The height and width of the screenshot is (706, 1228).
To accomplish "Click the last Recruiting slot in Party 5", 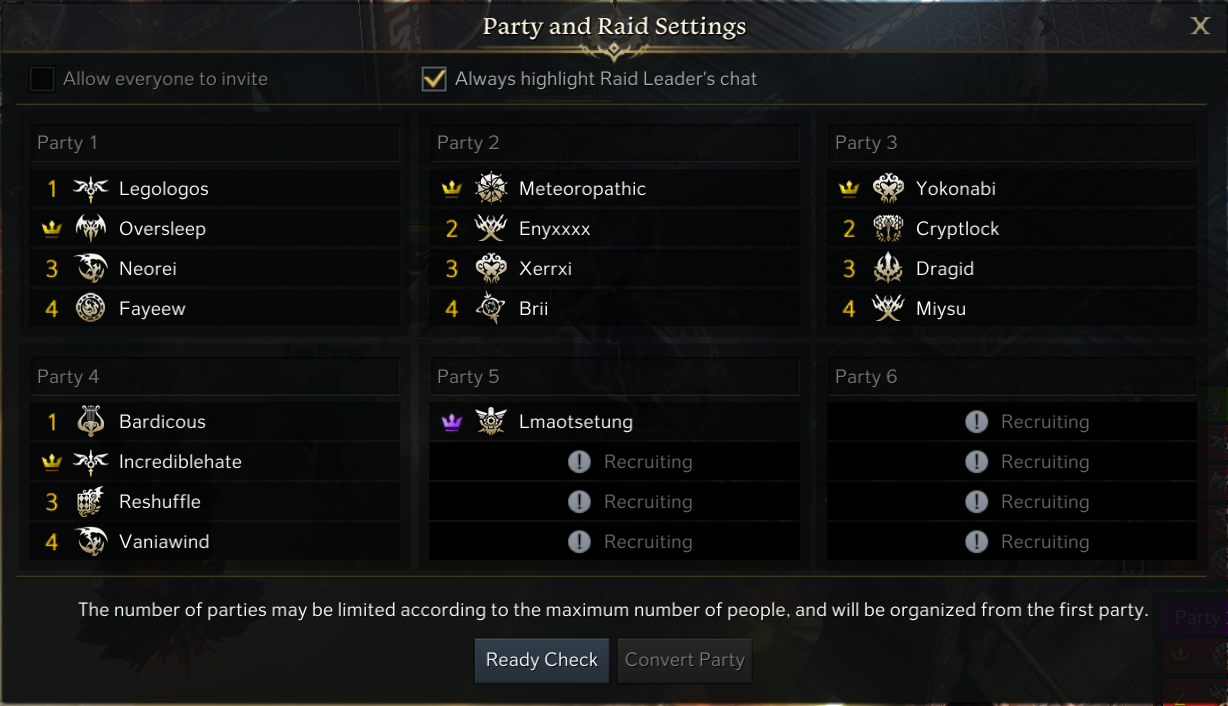I will (x=614, y=542).
